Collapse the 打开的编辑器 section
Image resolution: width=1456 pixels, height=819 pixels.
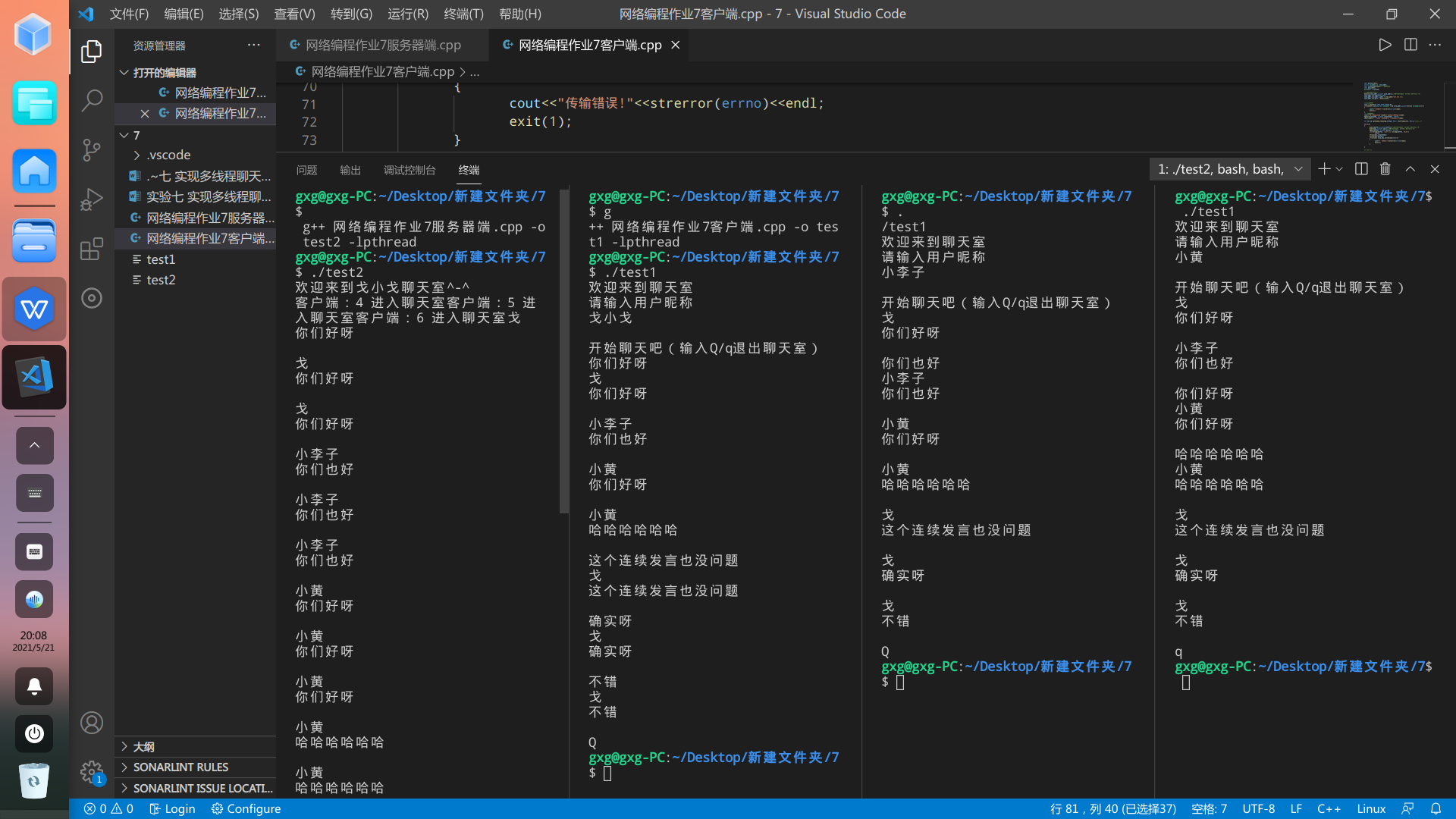[196, 72]
